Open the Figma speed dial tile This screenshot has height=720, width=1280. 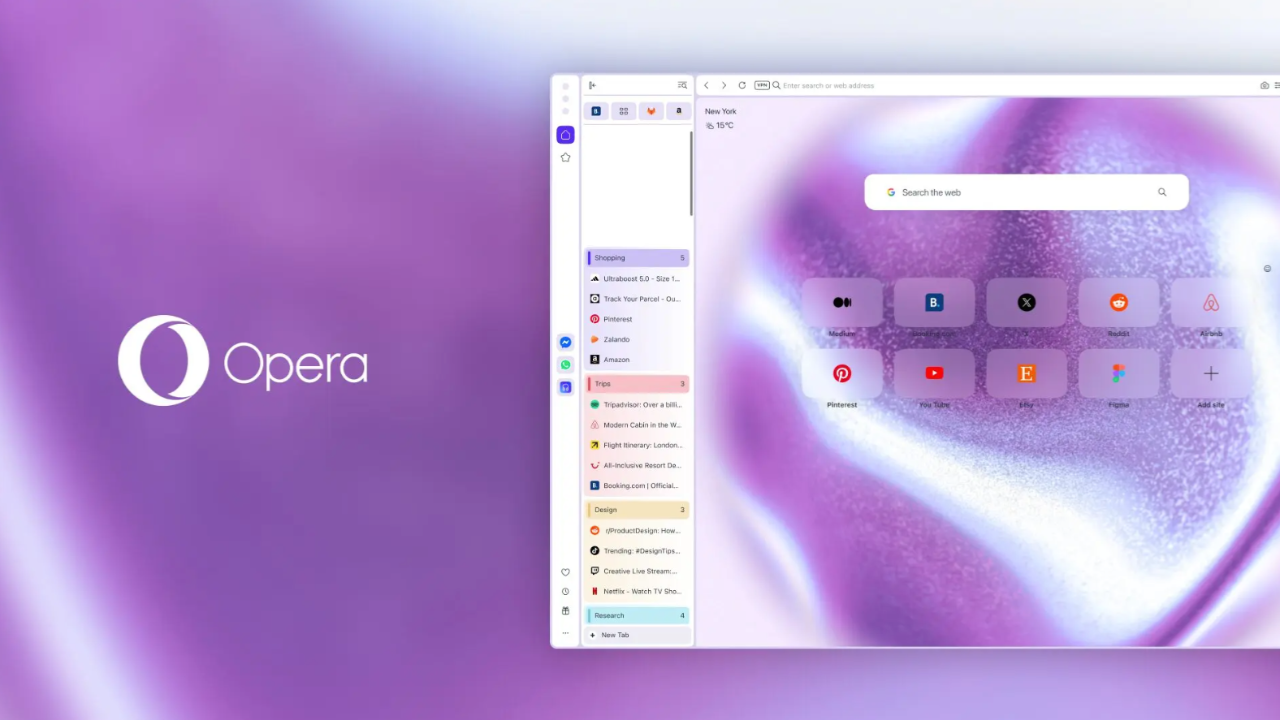tap(1118, 373)
